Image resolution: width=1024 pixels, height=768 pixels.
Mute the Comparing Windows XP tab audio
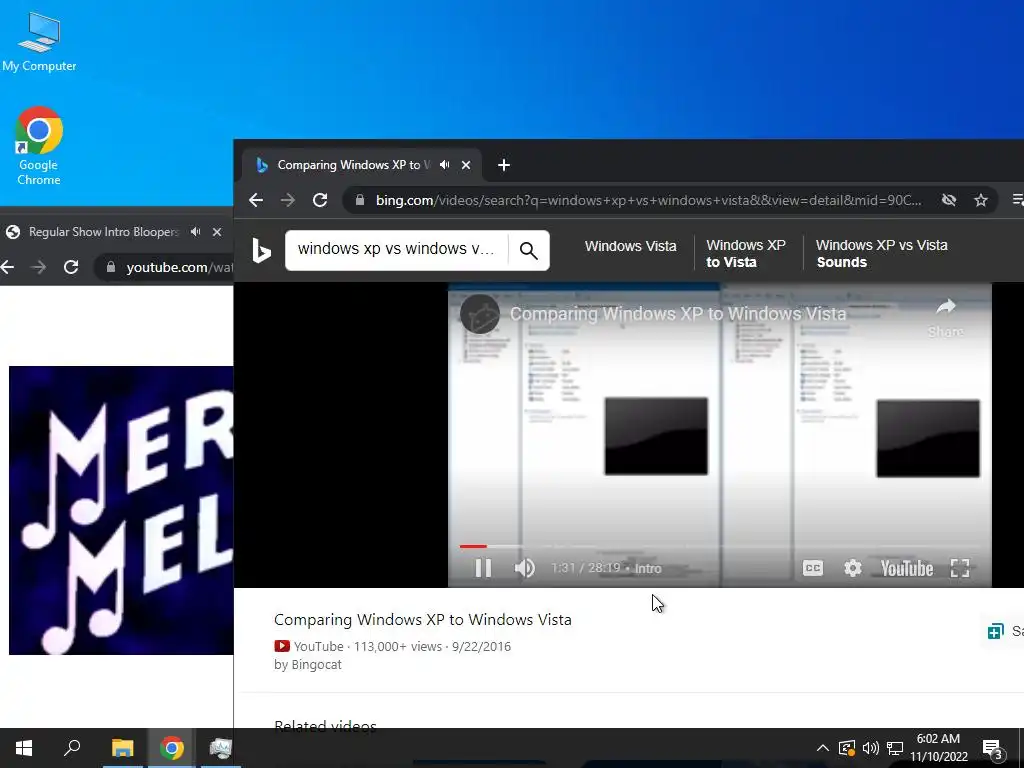tap(445, 165)
